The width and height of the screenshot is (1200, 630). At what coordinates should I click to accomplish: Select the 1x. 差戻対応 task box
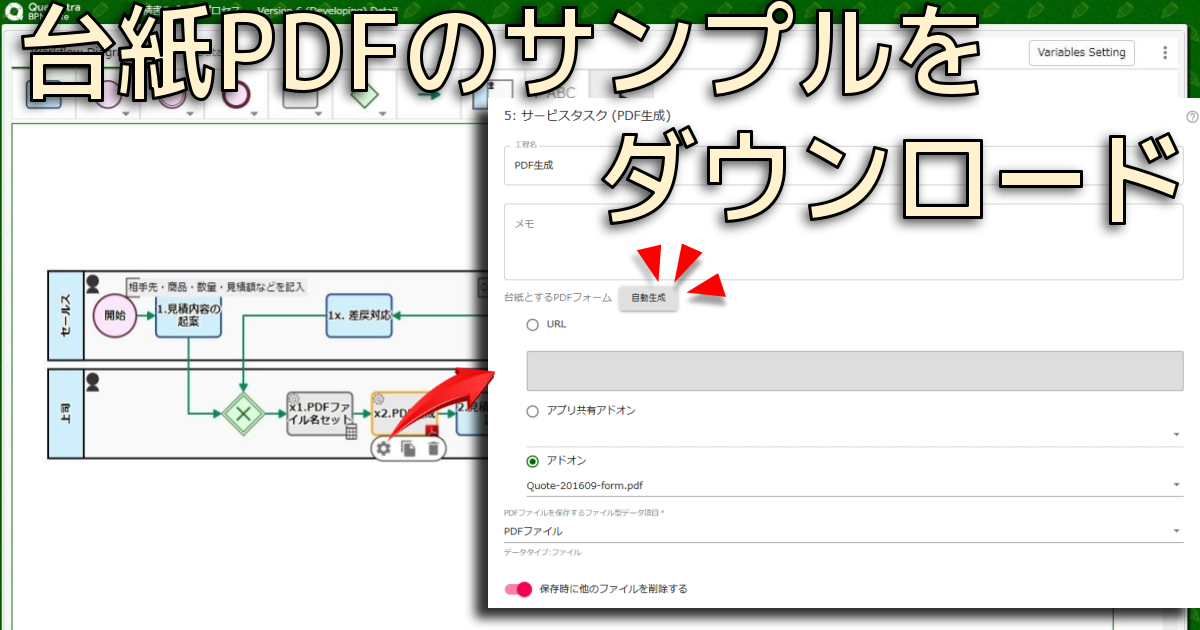(358, 316)
